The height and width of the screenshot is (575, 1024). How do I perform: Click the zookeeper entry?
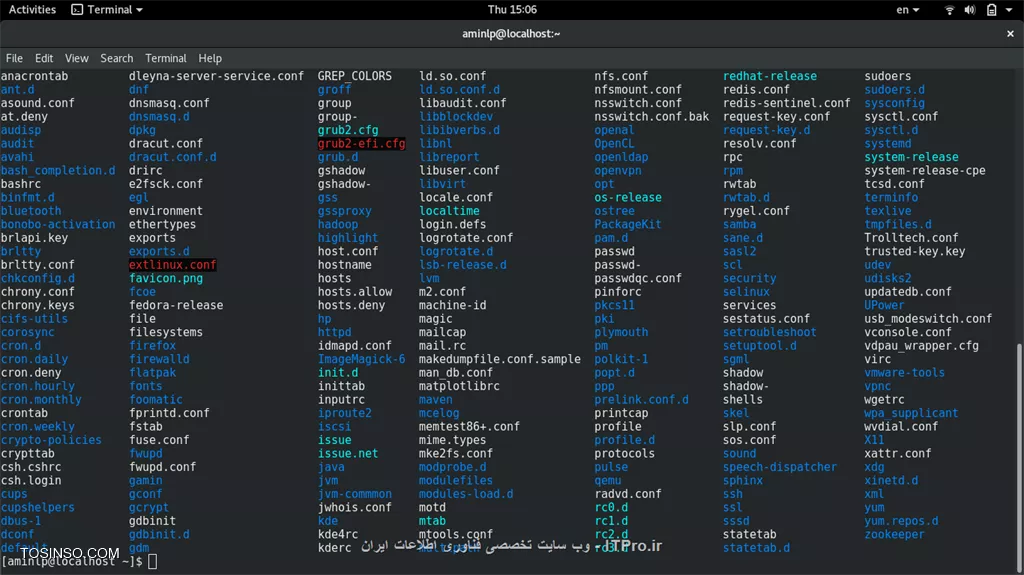point(894,534)
